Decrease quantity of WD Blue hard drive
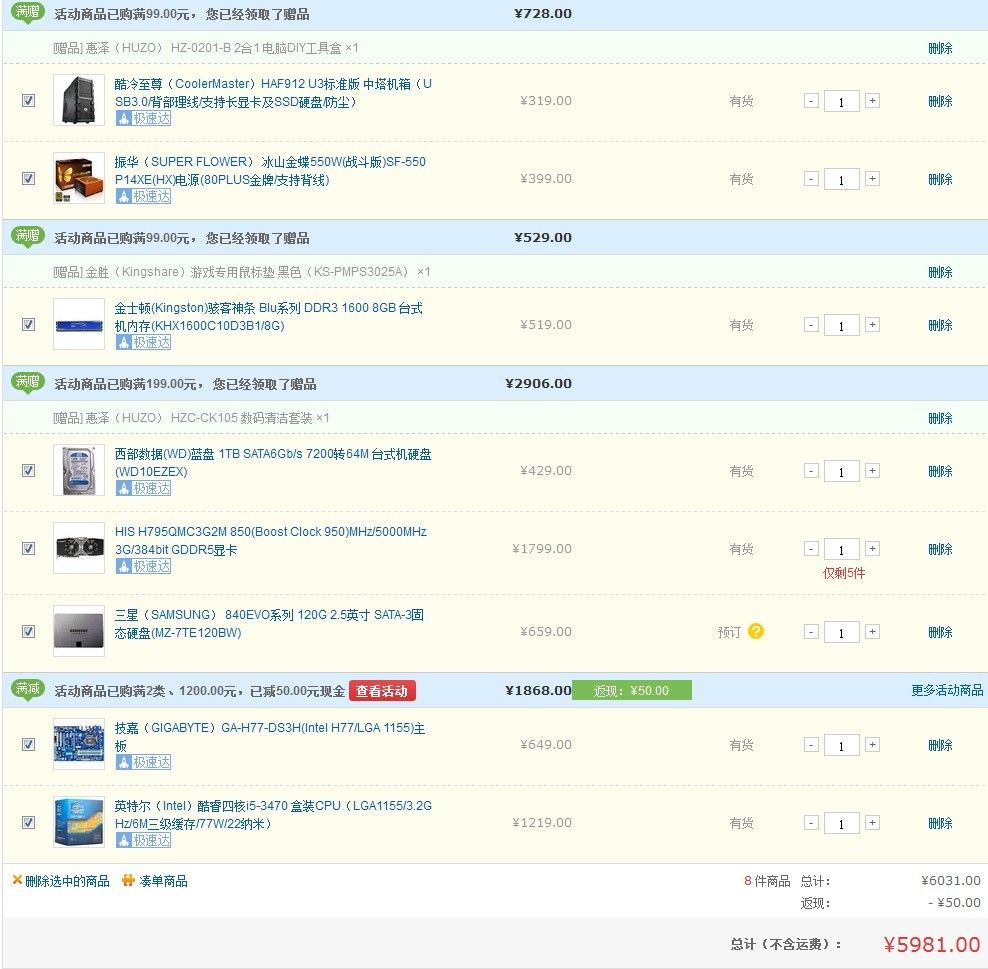 pos(812,471)
